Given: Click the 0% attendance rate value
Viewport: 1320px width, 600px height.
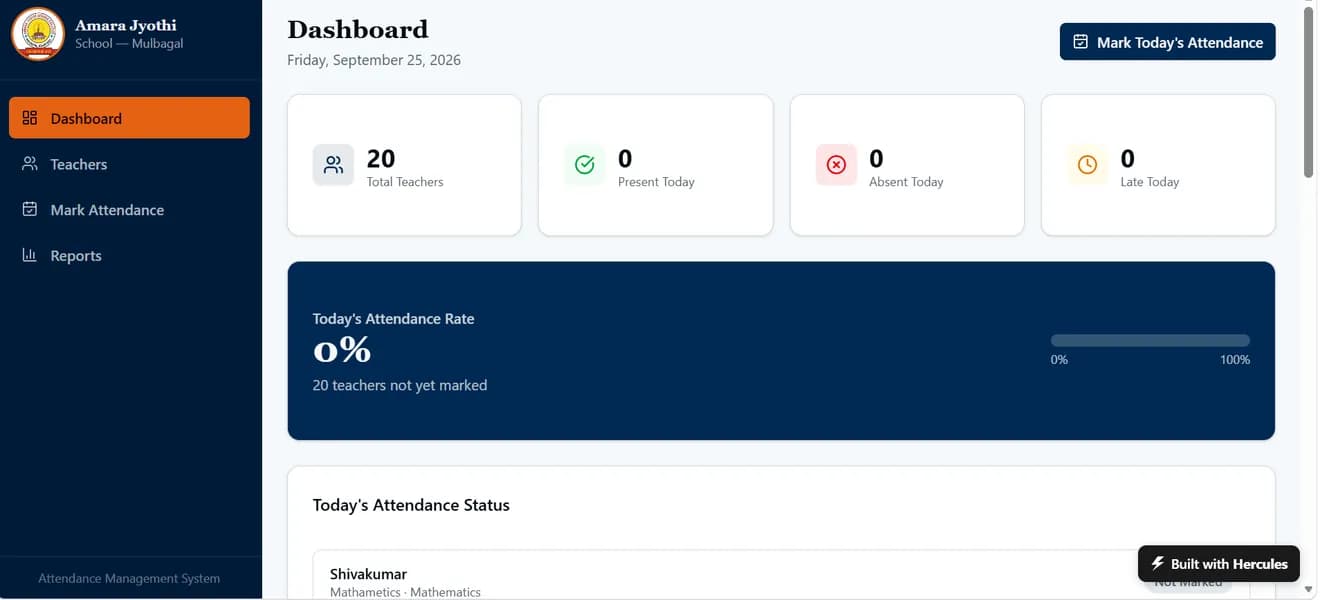Looking at the screenshot, I should 342,350.
